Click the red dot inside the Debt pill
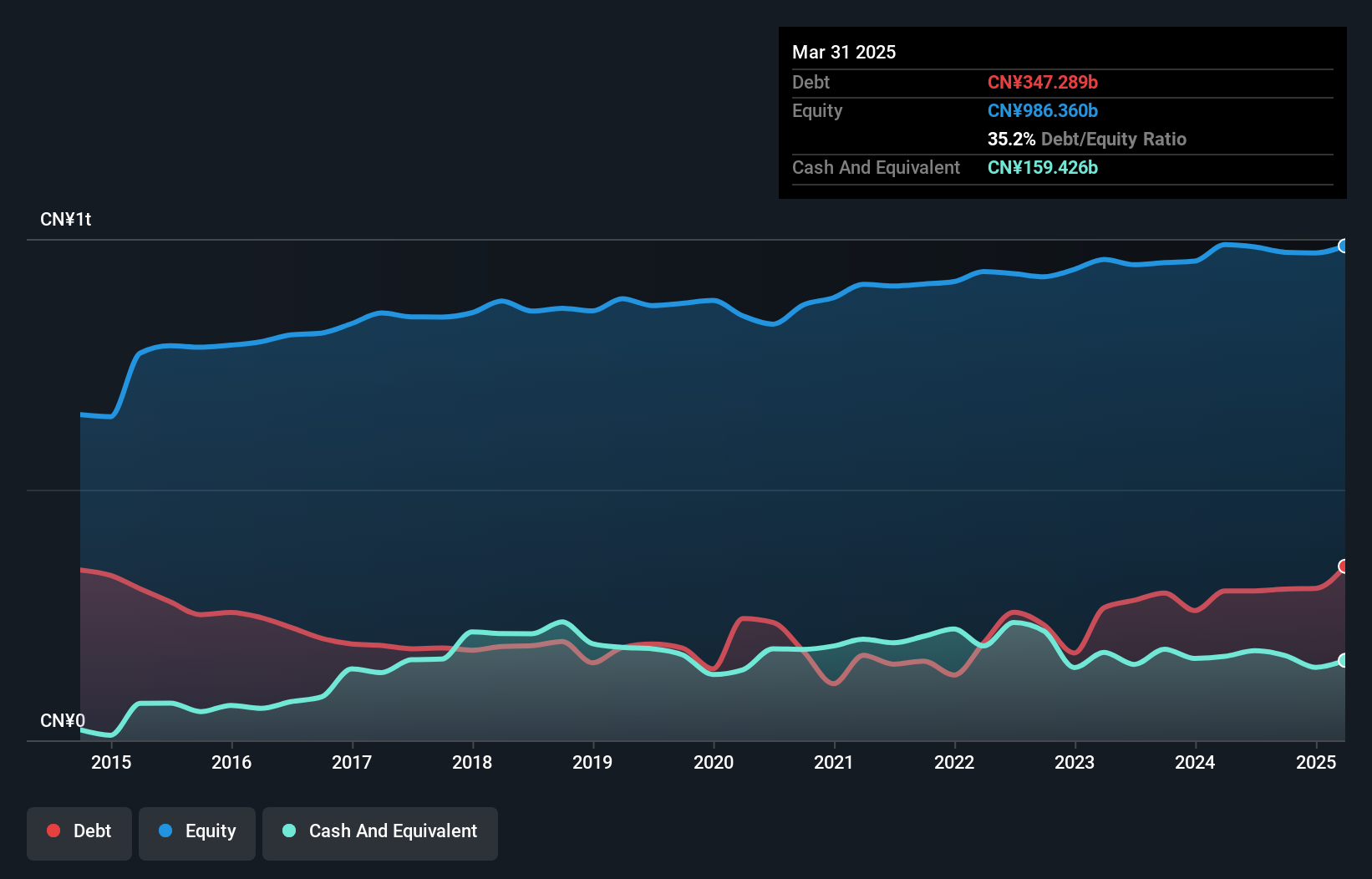 click(x=53, y=831)
